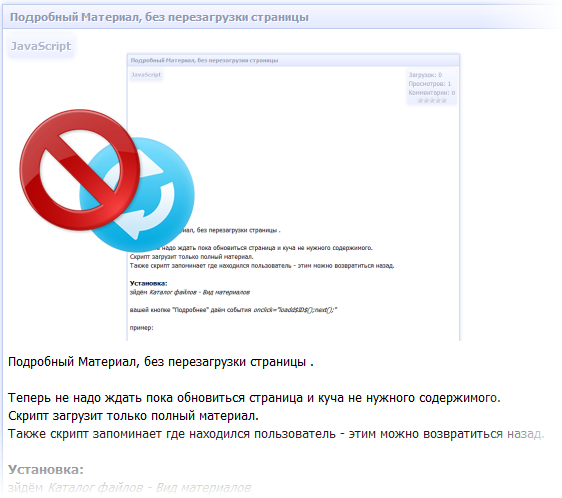Click "Комментарии: 0" in the preview stats

tap(432, 93)
